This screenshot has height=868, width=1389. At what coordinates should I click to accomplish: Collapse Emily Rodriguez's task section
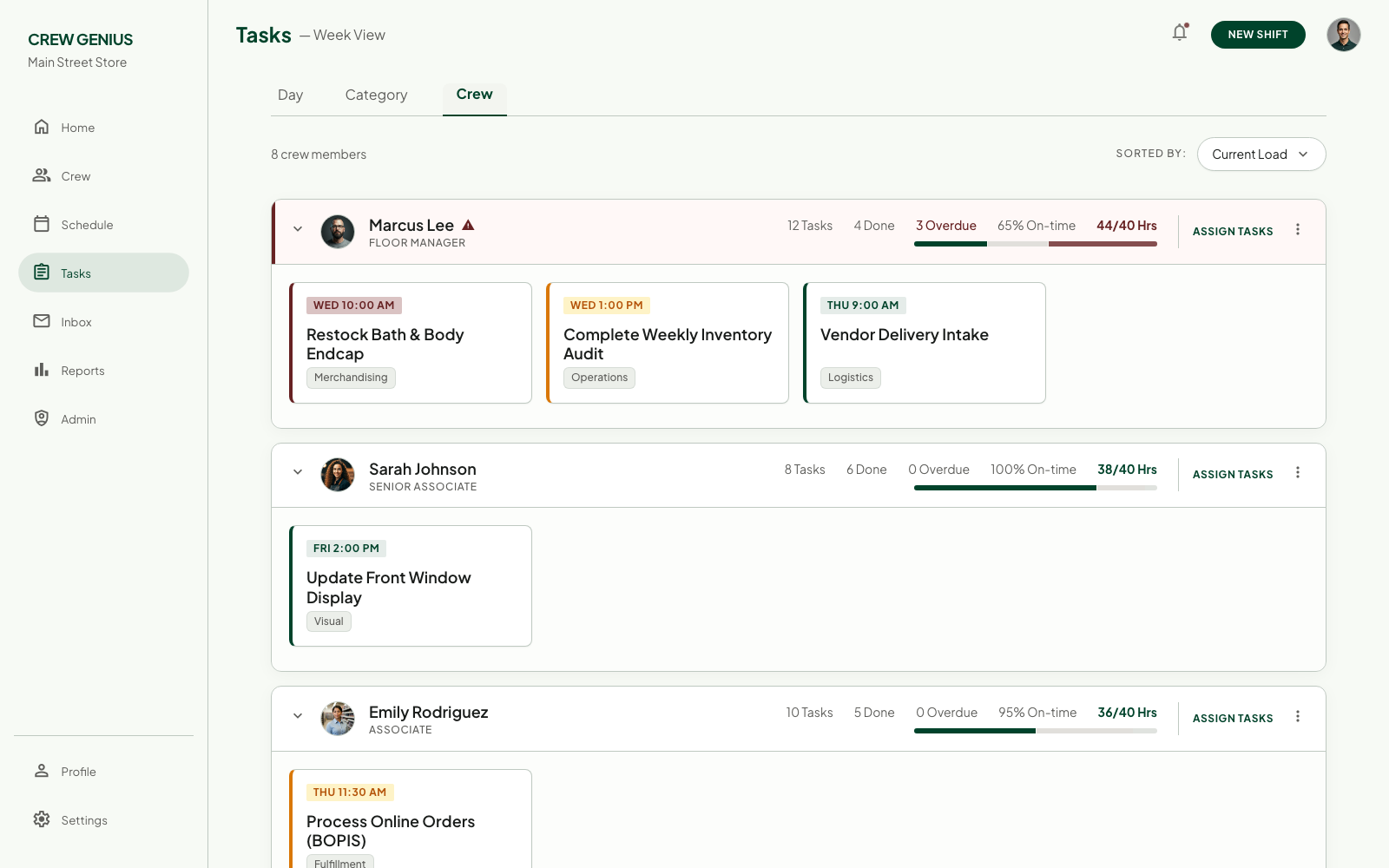(298, 716)
